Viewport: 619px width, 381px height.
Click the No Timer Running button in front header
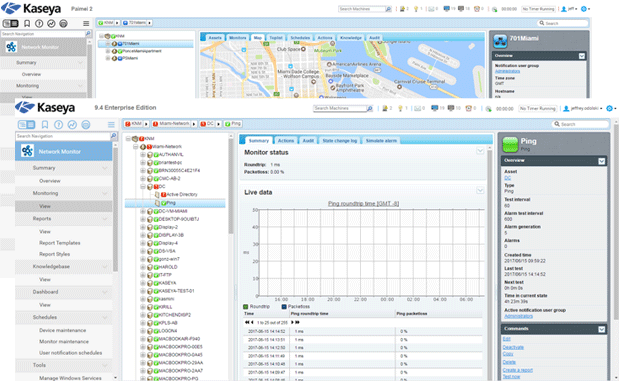pos(538,108)
